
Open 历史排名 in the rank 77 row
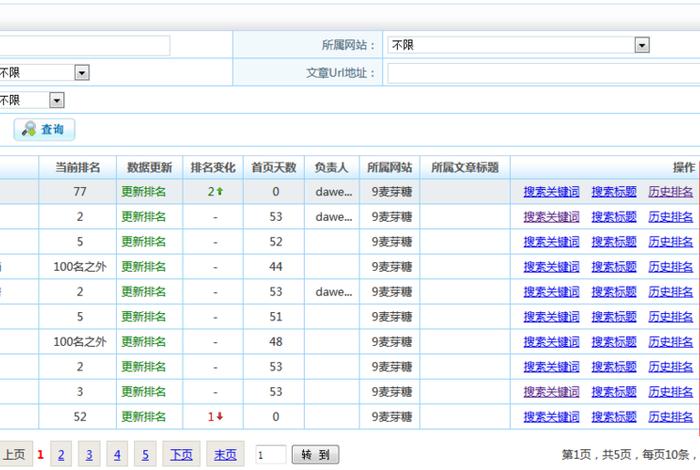[x=671, y=192]
